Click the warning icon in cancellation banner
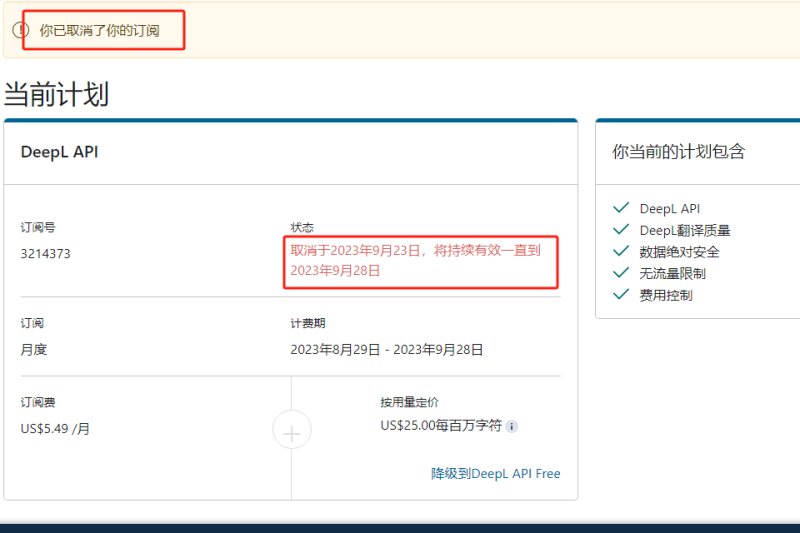 coord(20,30)
